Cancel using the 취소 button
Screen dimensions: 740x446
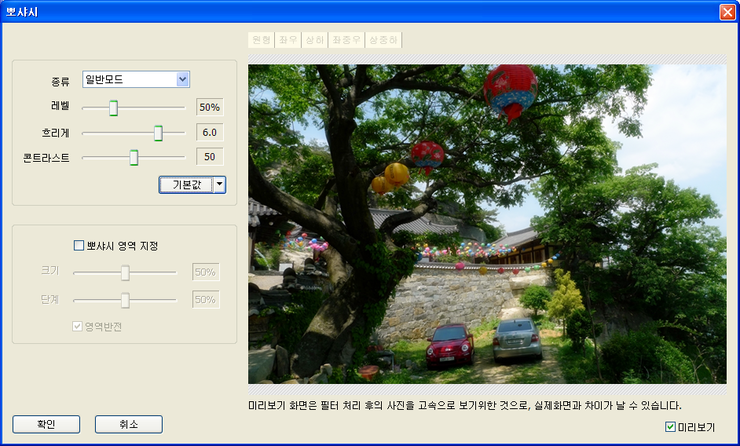[128, 424]
